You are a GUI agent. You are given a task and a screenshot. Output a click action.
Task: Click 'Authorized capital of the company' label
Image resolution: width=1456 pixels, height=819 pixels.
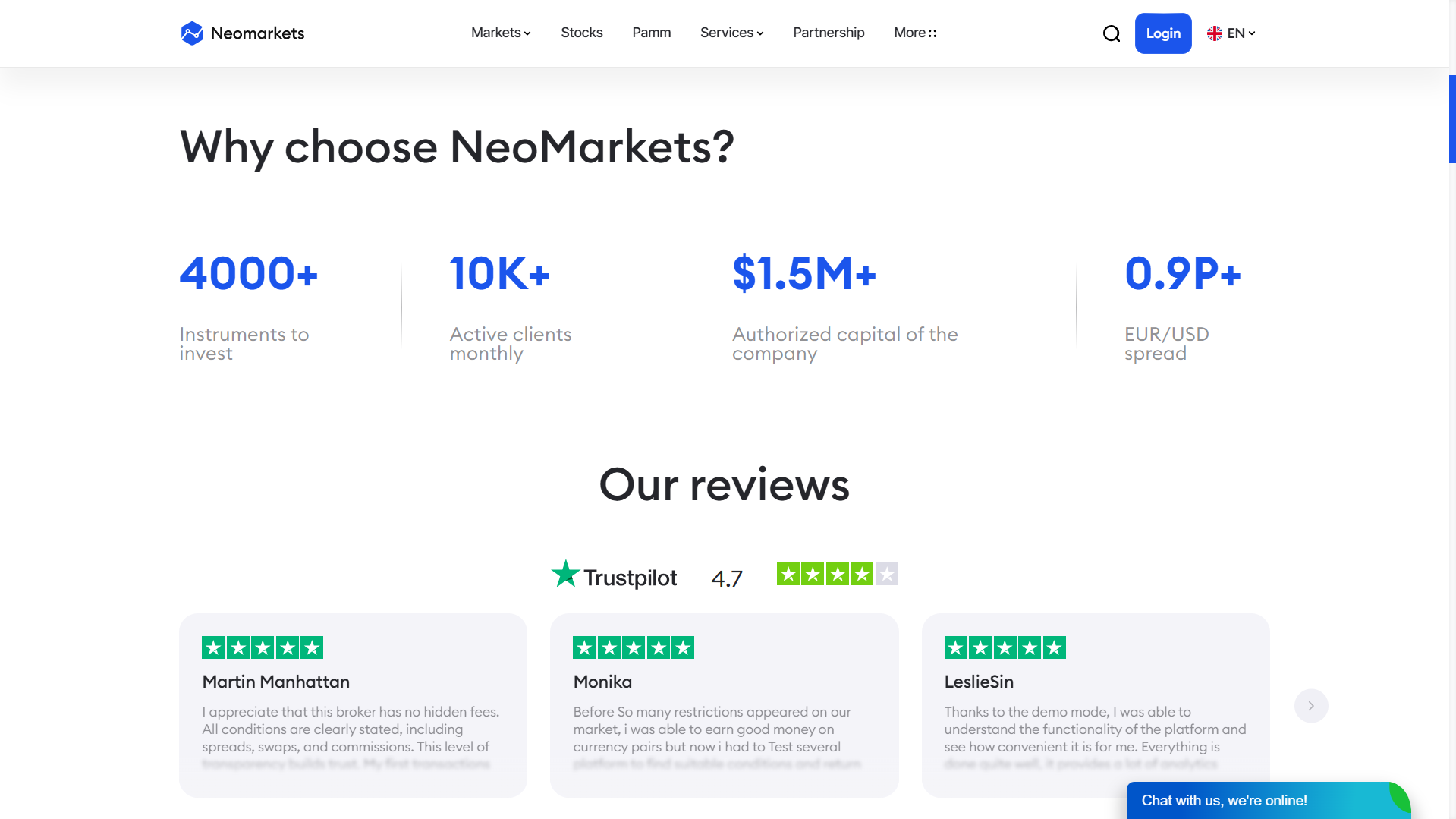[845, 344]
